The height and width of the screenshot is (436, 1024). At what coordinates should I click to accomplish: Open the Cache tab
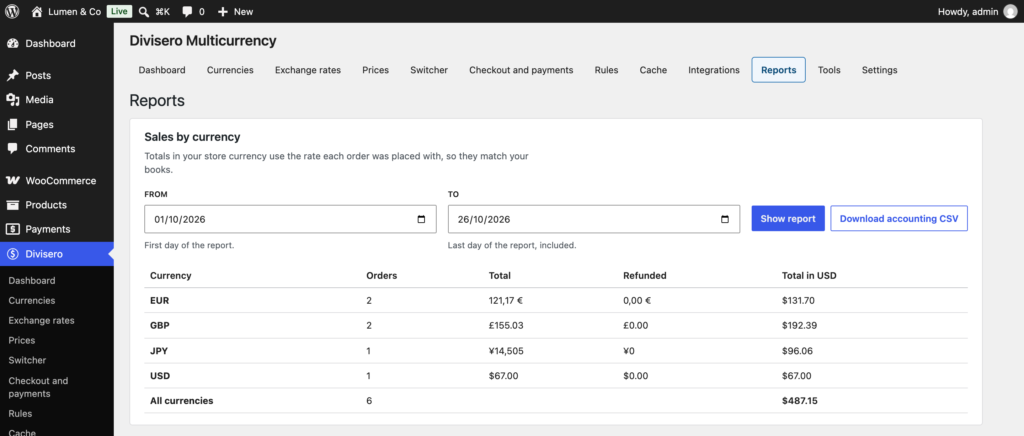(653, 70)
